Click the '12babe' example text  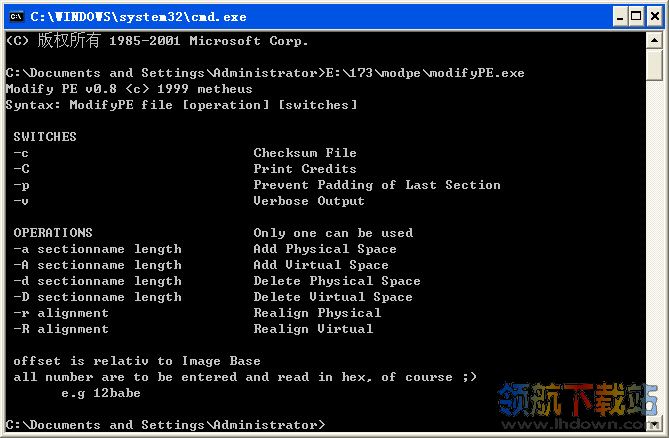(117, 393)
